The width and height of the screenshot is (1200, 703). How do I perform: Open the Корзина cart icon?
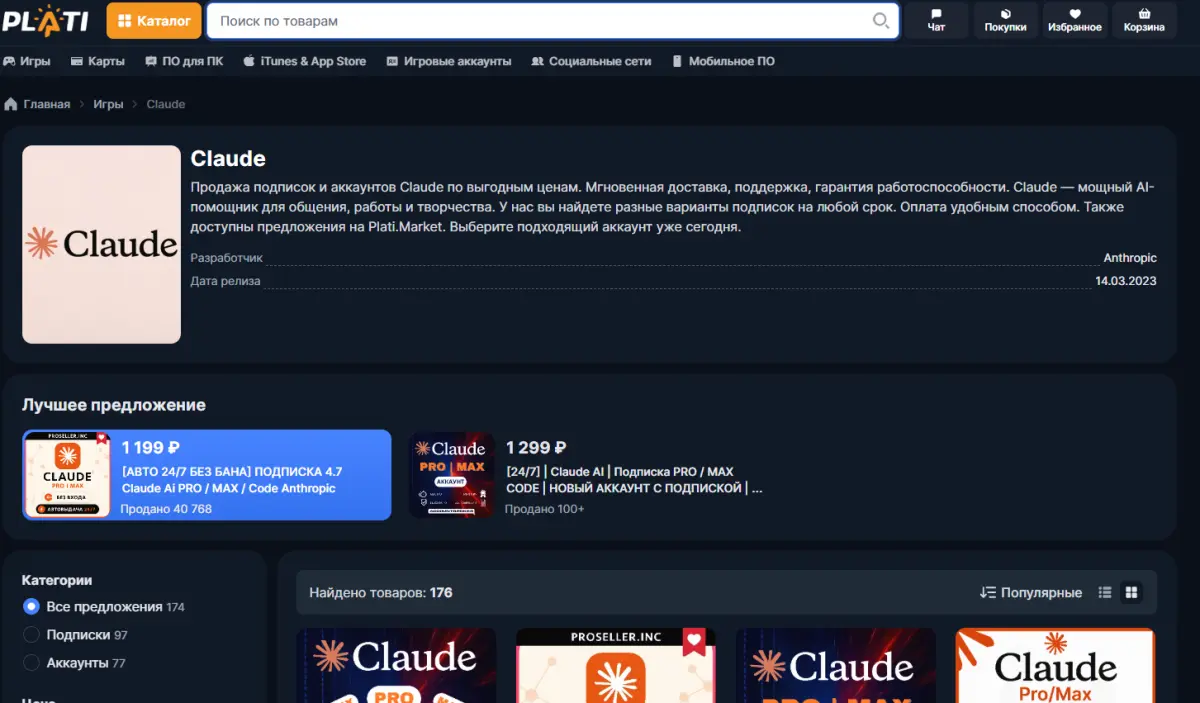coord(1144,20)
